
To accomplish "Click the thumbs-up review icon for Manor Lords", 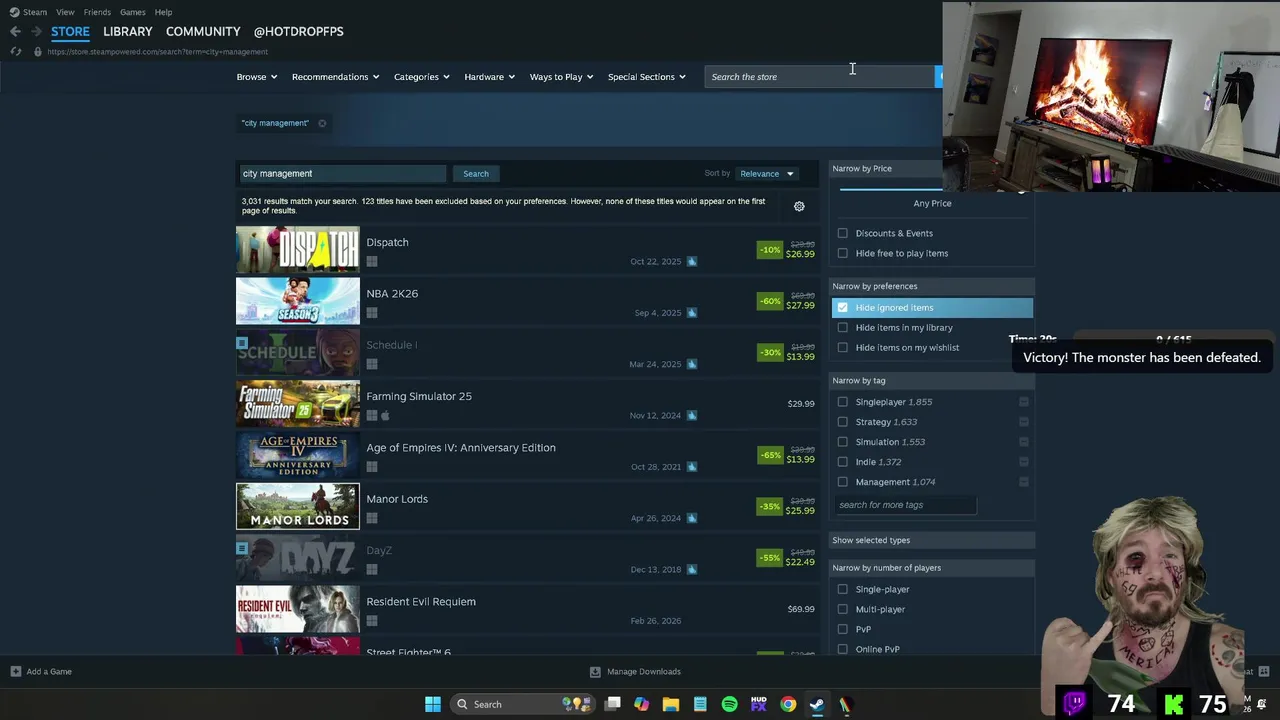I will pos(691,518).
